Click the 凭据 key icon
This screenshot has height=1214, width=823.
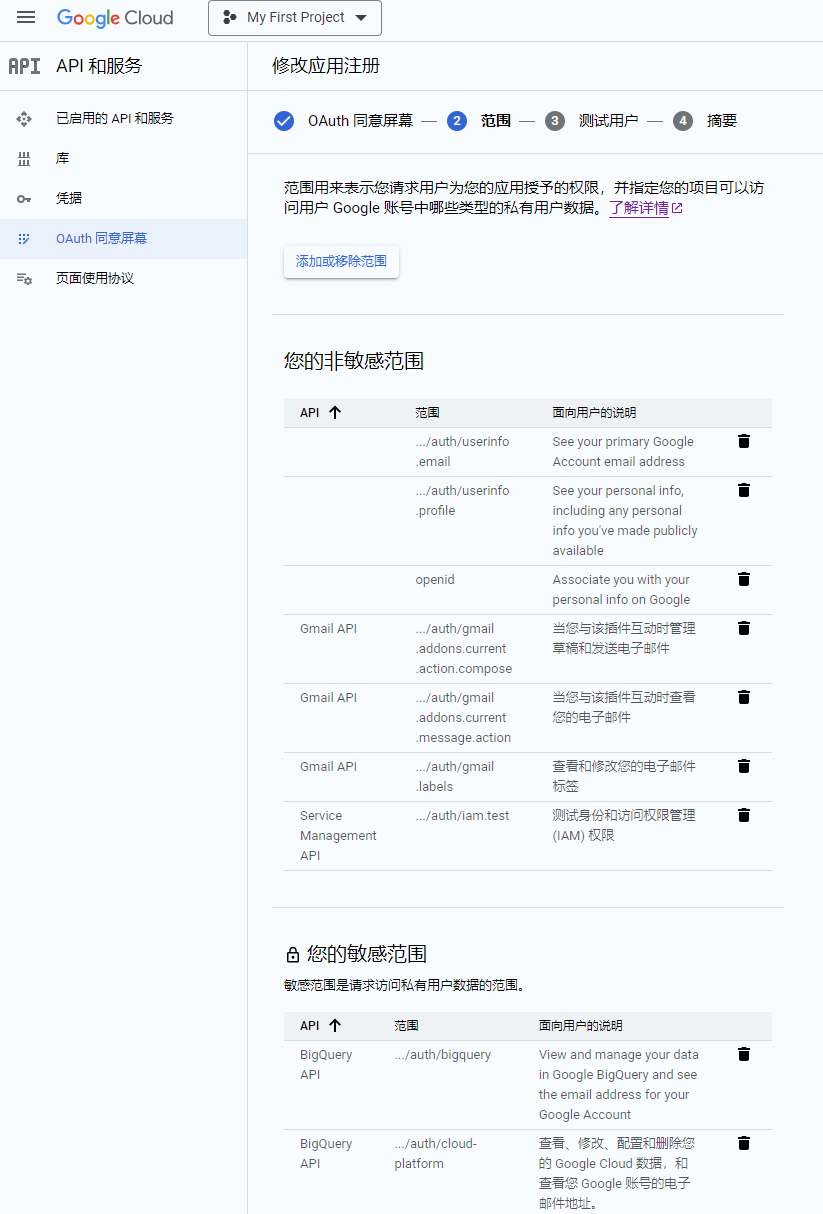tap(24, 199)
